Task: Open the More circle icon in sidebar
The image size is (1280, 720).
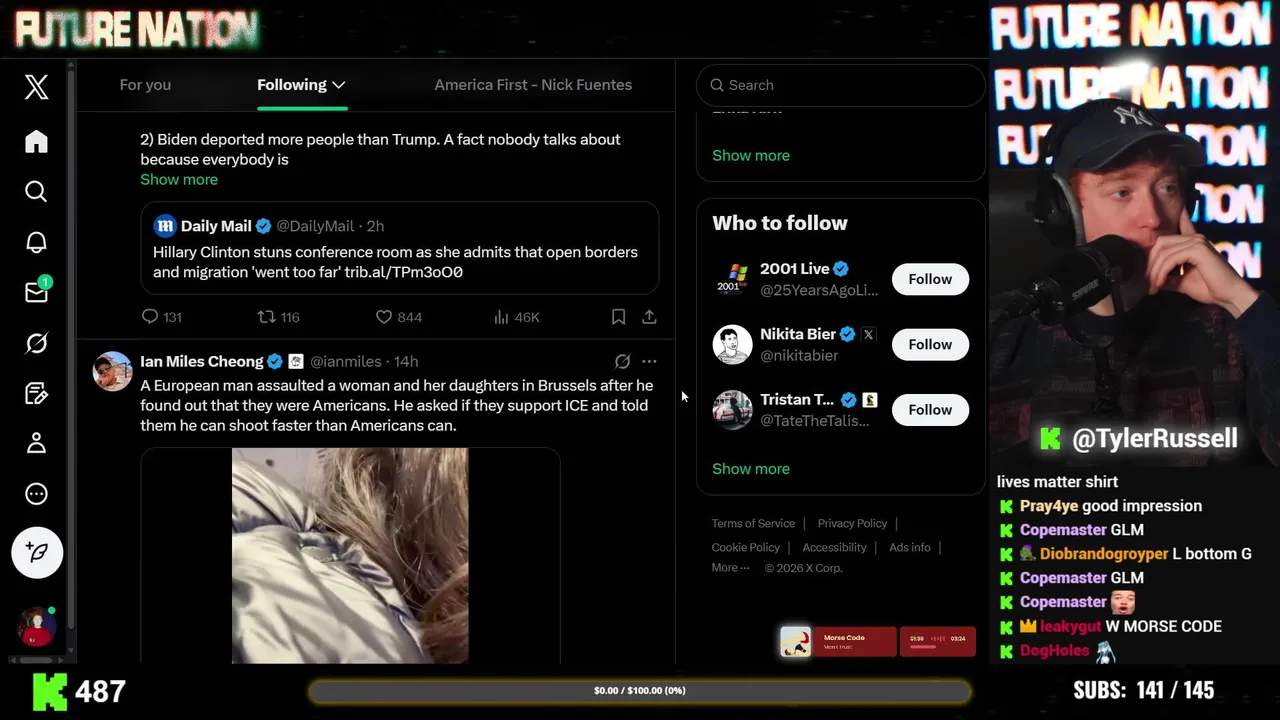Action: [x=36, y=494]
